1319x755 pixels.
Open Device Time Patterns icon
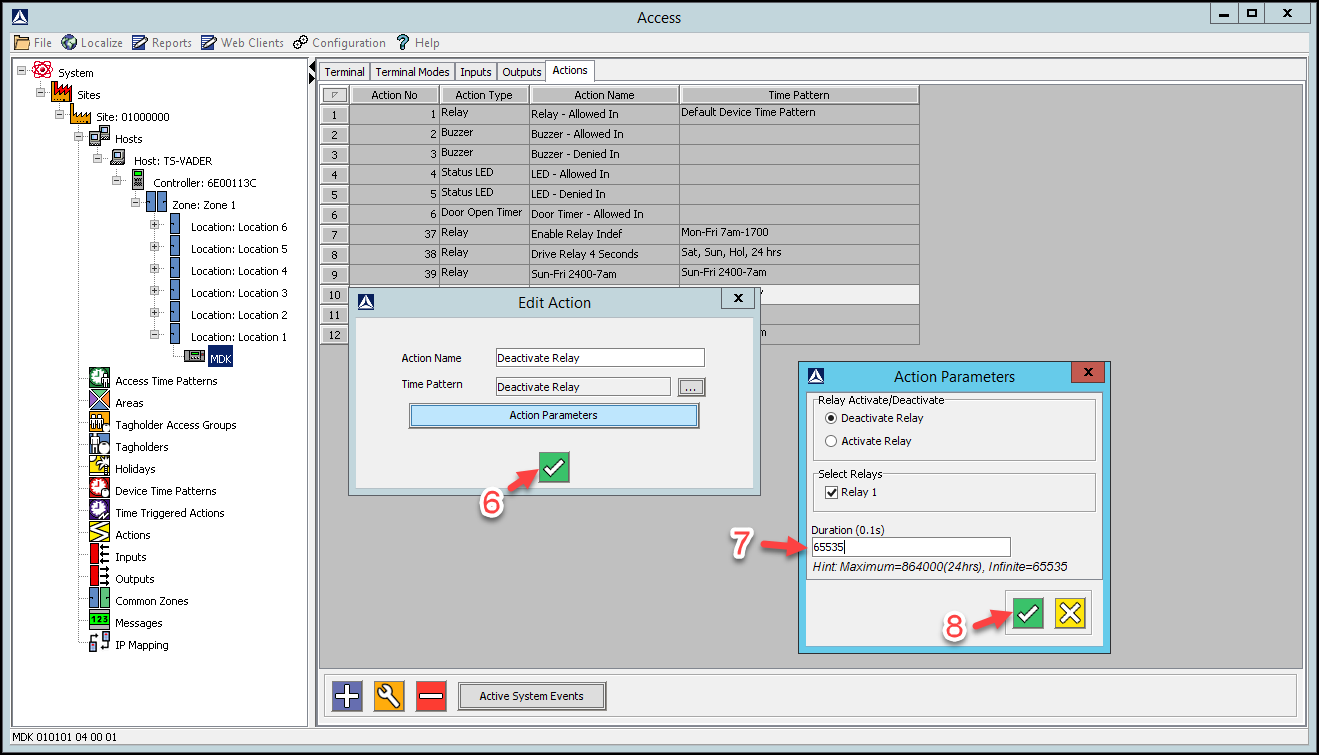pos(99,489)
